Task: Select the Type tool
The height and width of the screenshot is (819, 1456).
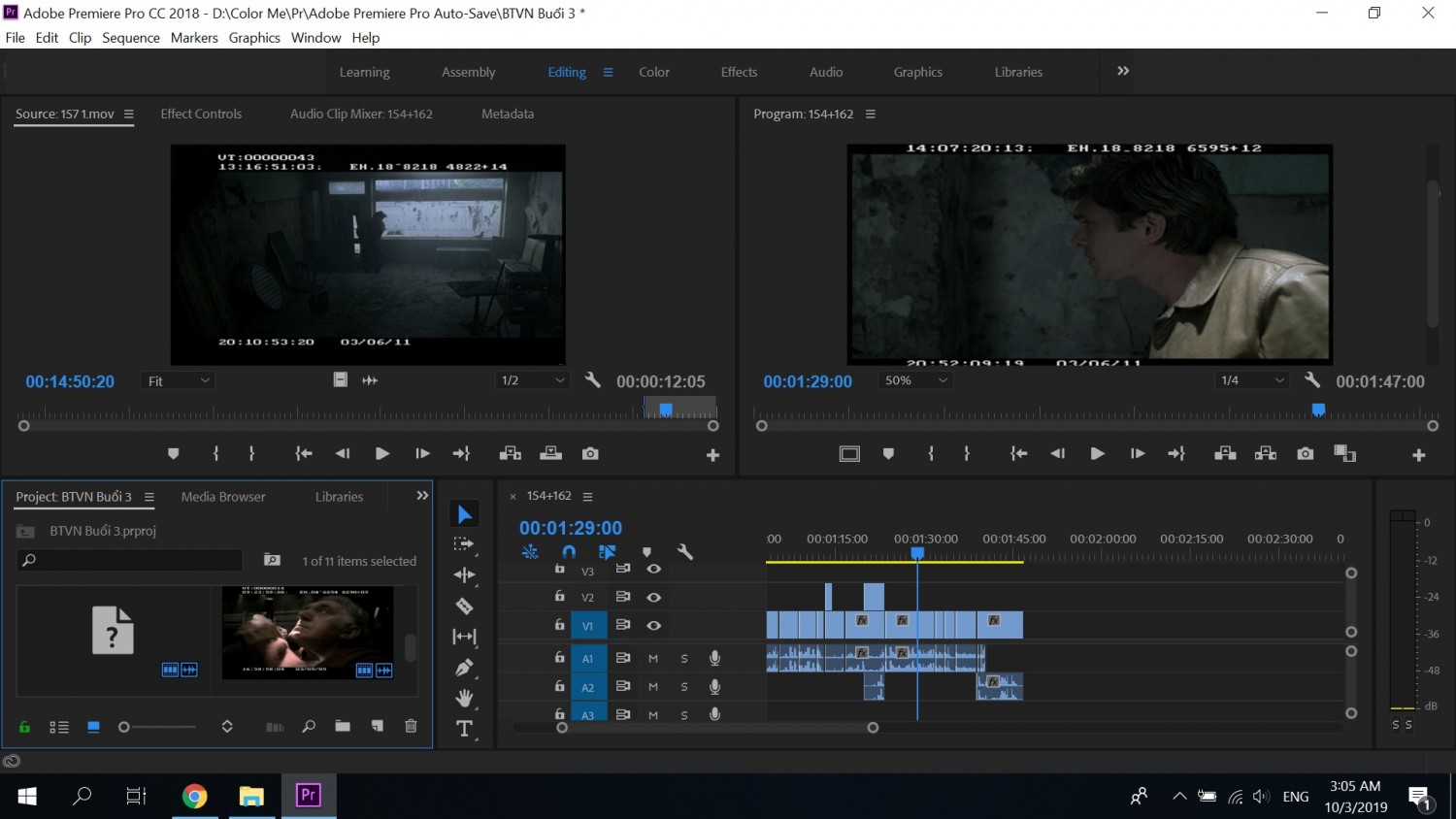Action: pos(464,729)
